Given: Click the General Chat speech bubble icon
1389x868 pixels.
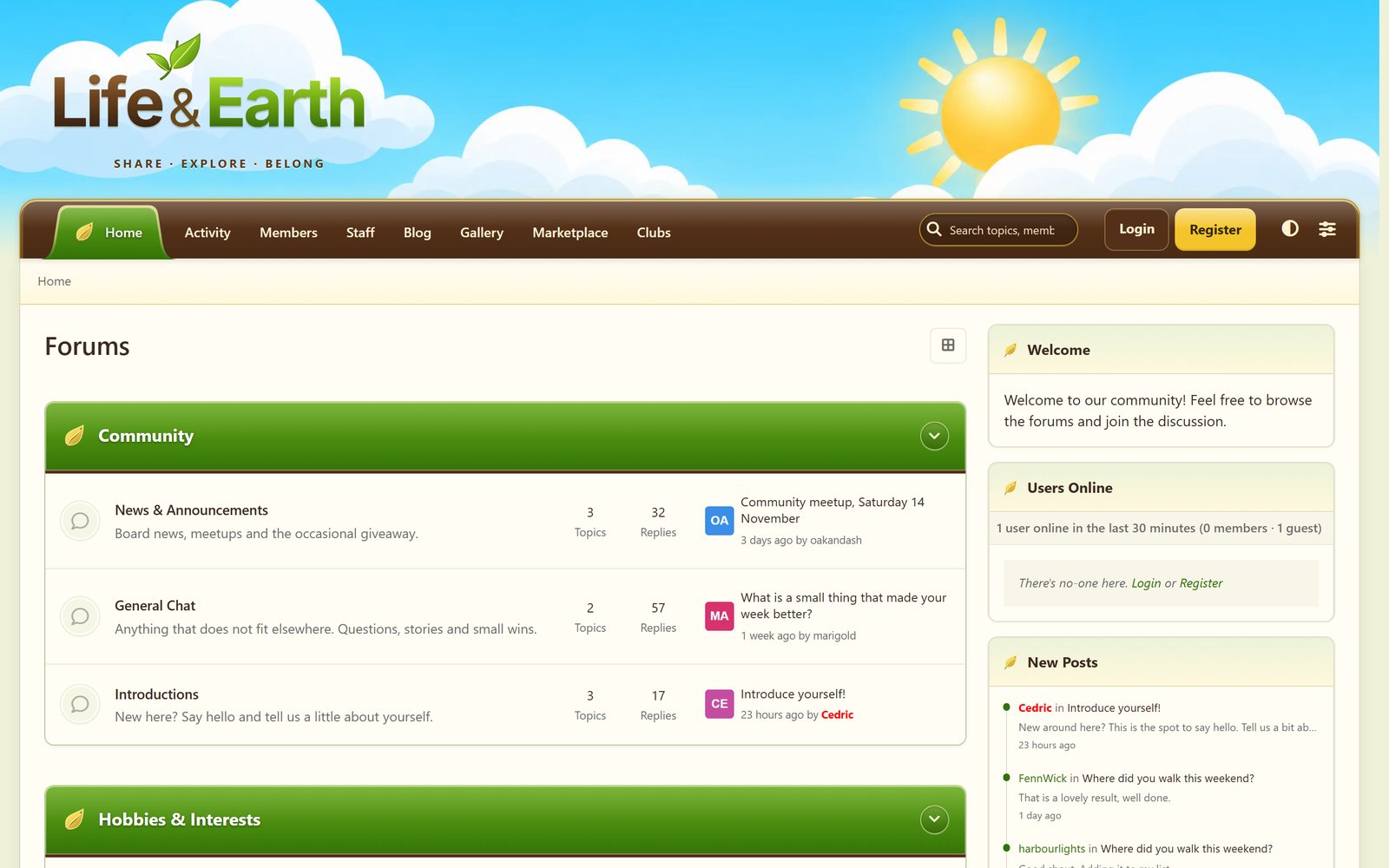Looking at the screenshot, I should 80,616.
